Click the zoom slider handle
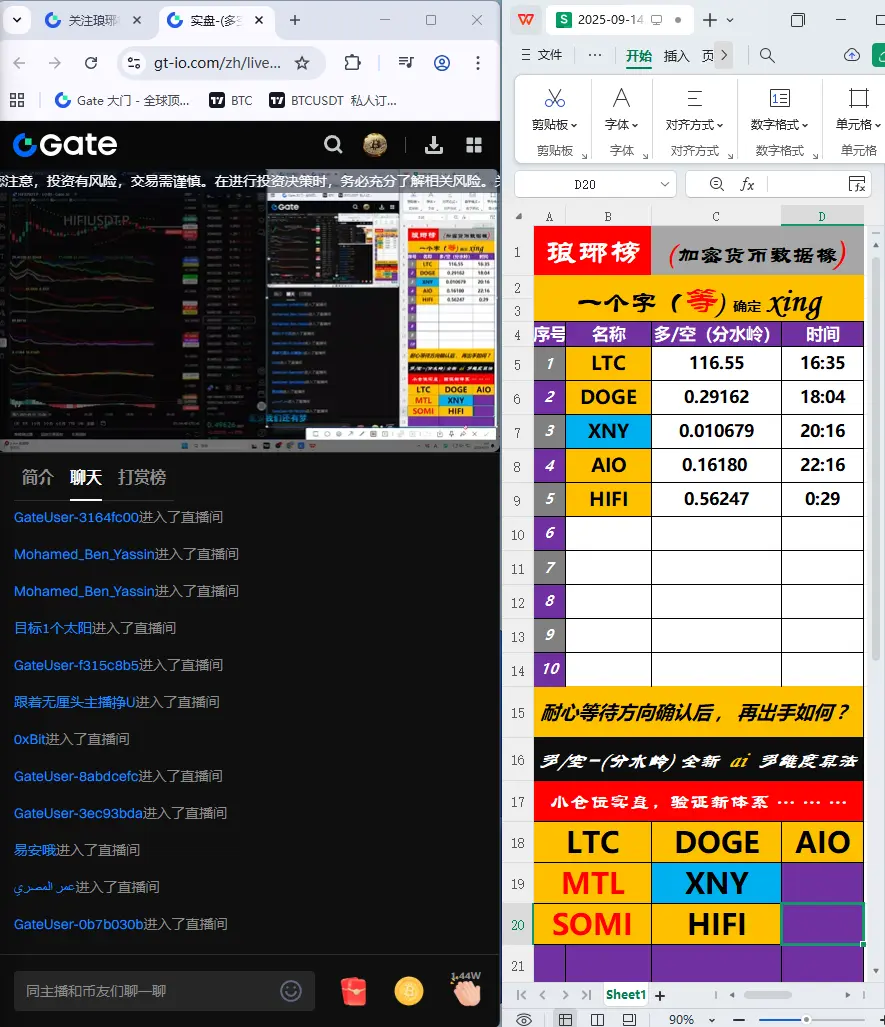This screenshot has height=1027, width=885. pos(806,1020)
